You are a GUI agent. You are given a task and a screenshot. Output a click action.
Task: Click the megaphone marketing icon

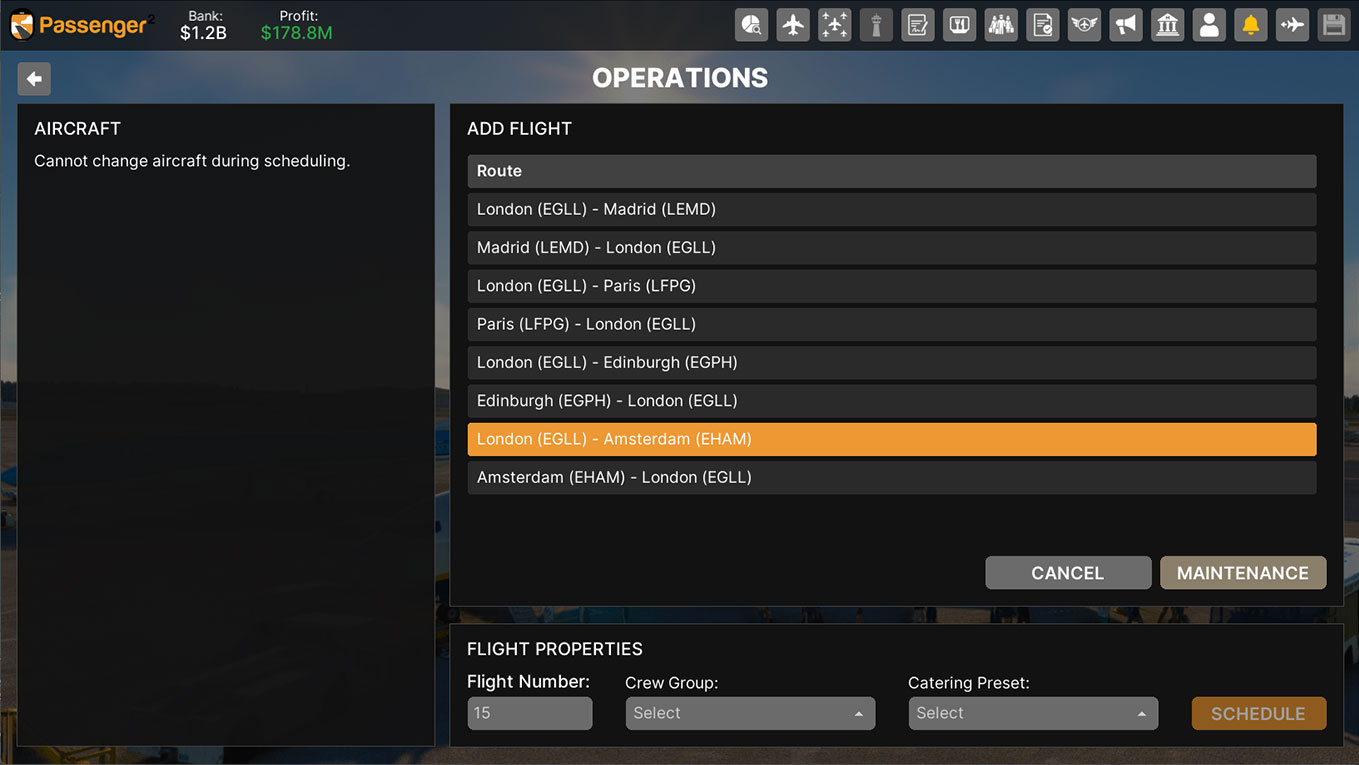(x=1126, y=25)
